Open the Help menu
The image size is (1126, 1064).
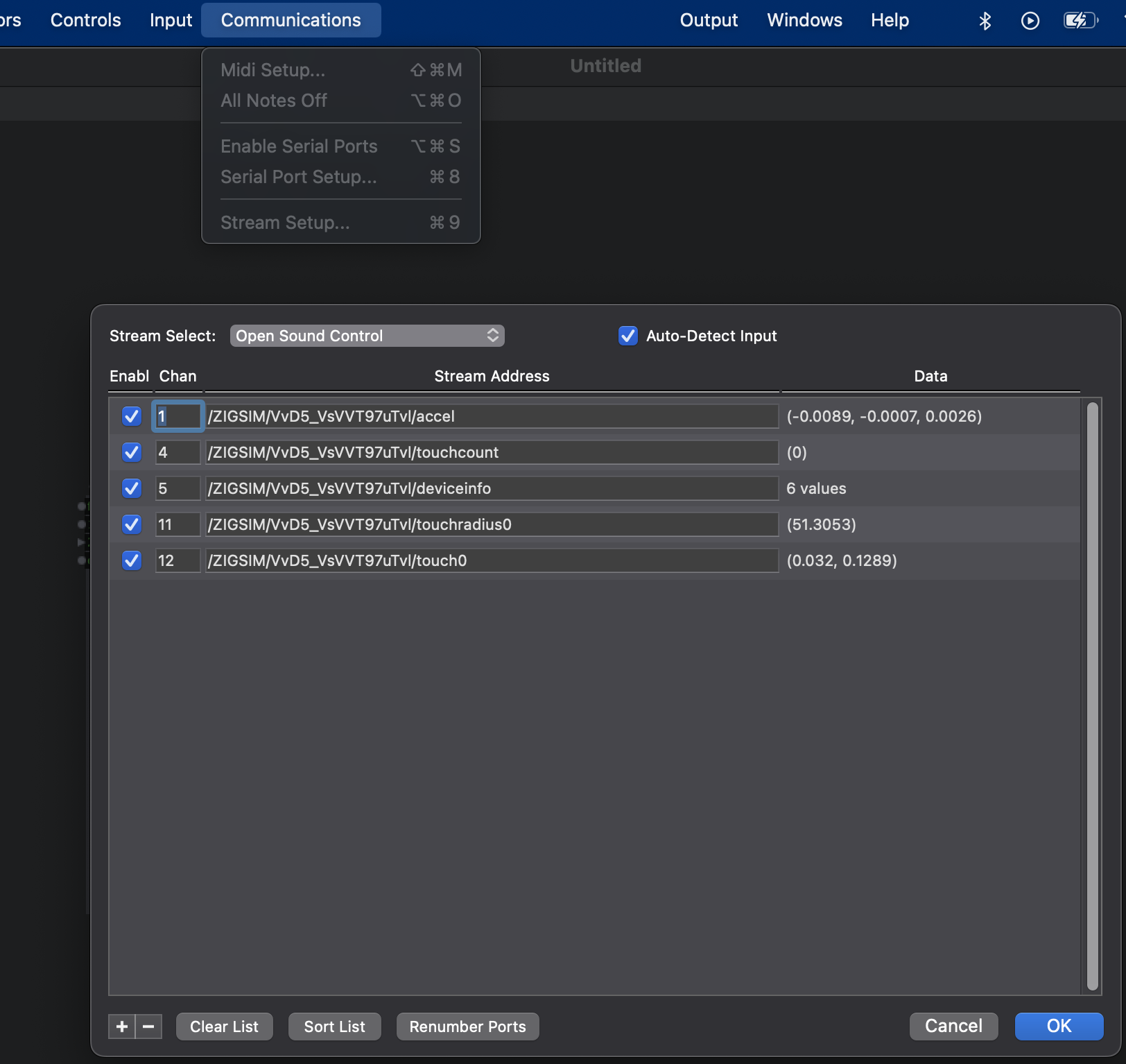[x=890, y=20]
